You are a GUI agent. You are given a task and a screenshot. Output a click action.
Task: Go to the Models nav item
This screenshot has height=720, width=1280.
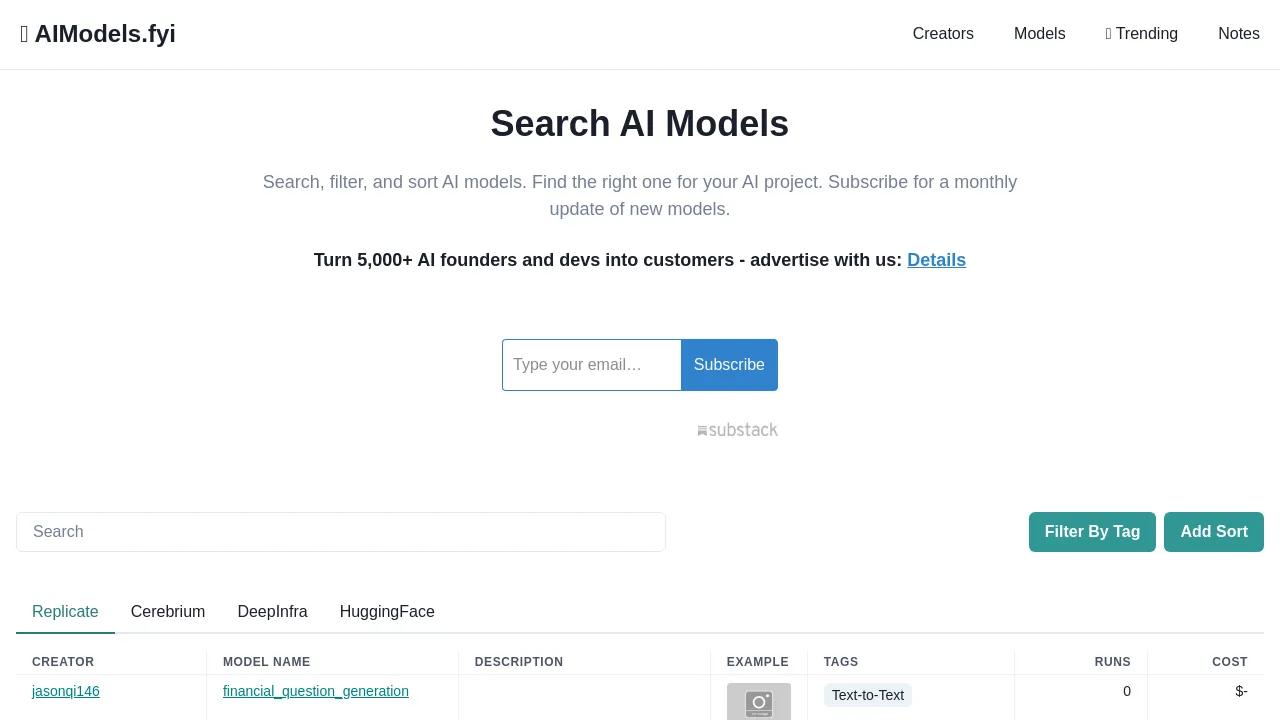[x=1039, y=34]
